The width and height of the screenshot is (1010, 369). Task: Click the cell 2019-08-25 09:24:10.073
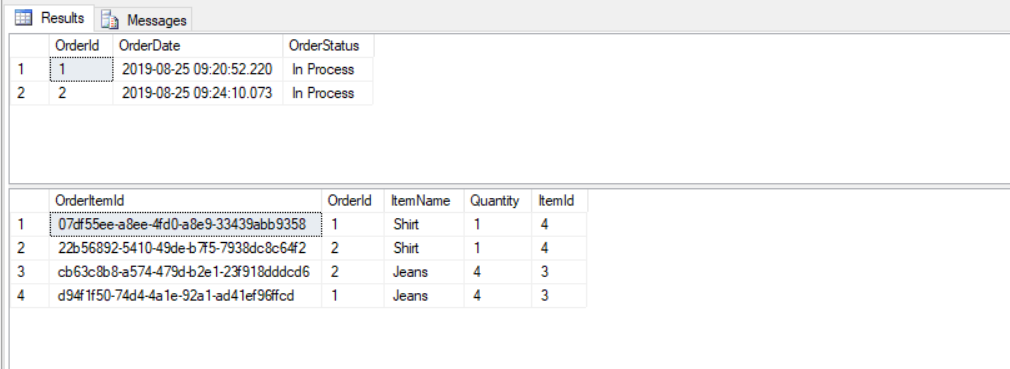pyautogui.click(x=198, y=93)
